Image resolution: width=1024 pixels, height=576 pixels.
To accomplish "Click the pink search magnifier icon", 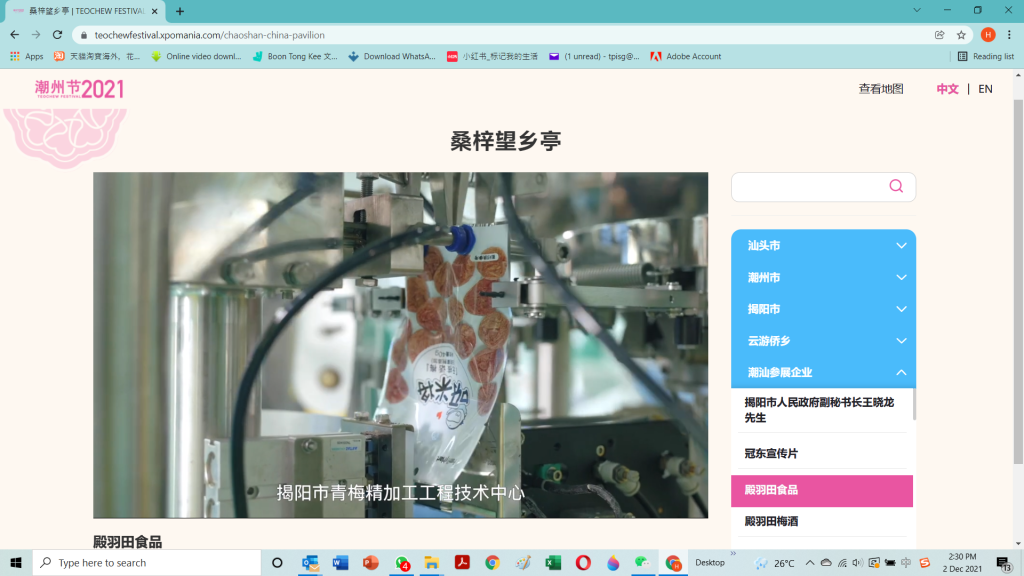I will click(x=896, y=186).
